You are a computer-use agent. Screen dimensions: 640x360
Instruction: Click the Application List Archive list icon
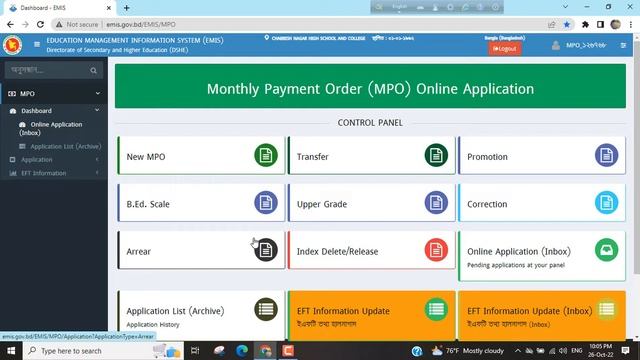[266, 309]
